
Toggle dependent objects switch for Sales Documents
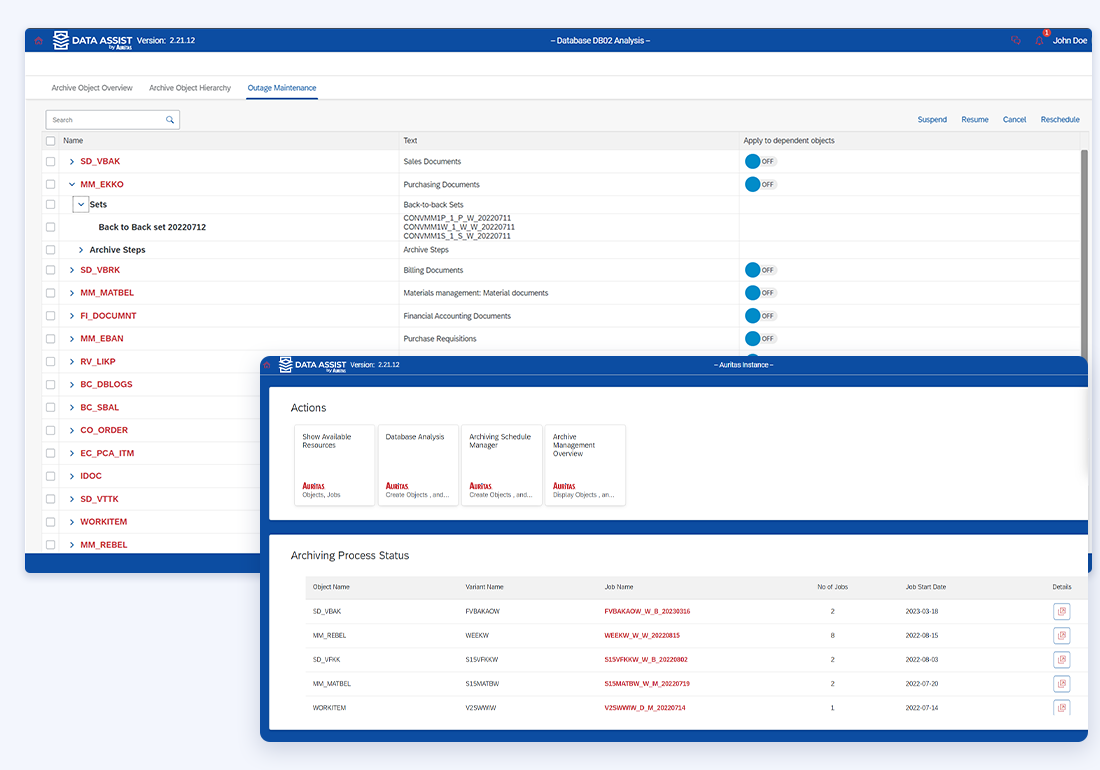point(760,161)
